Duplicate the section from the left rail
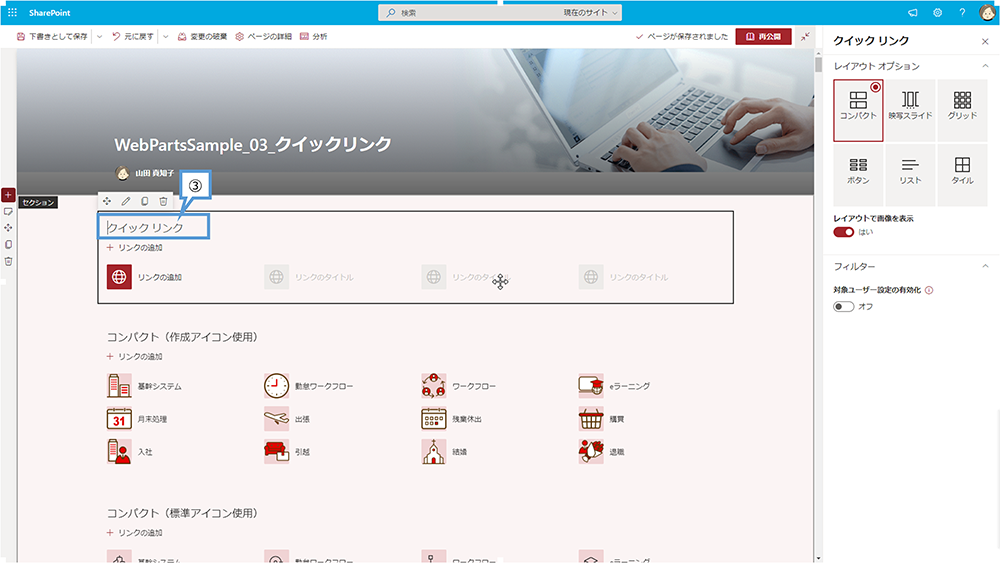This screenshot has height=563, width=1000. point(8,244)
